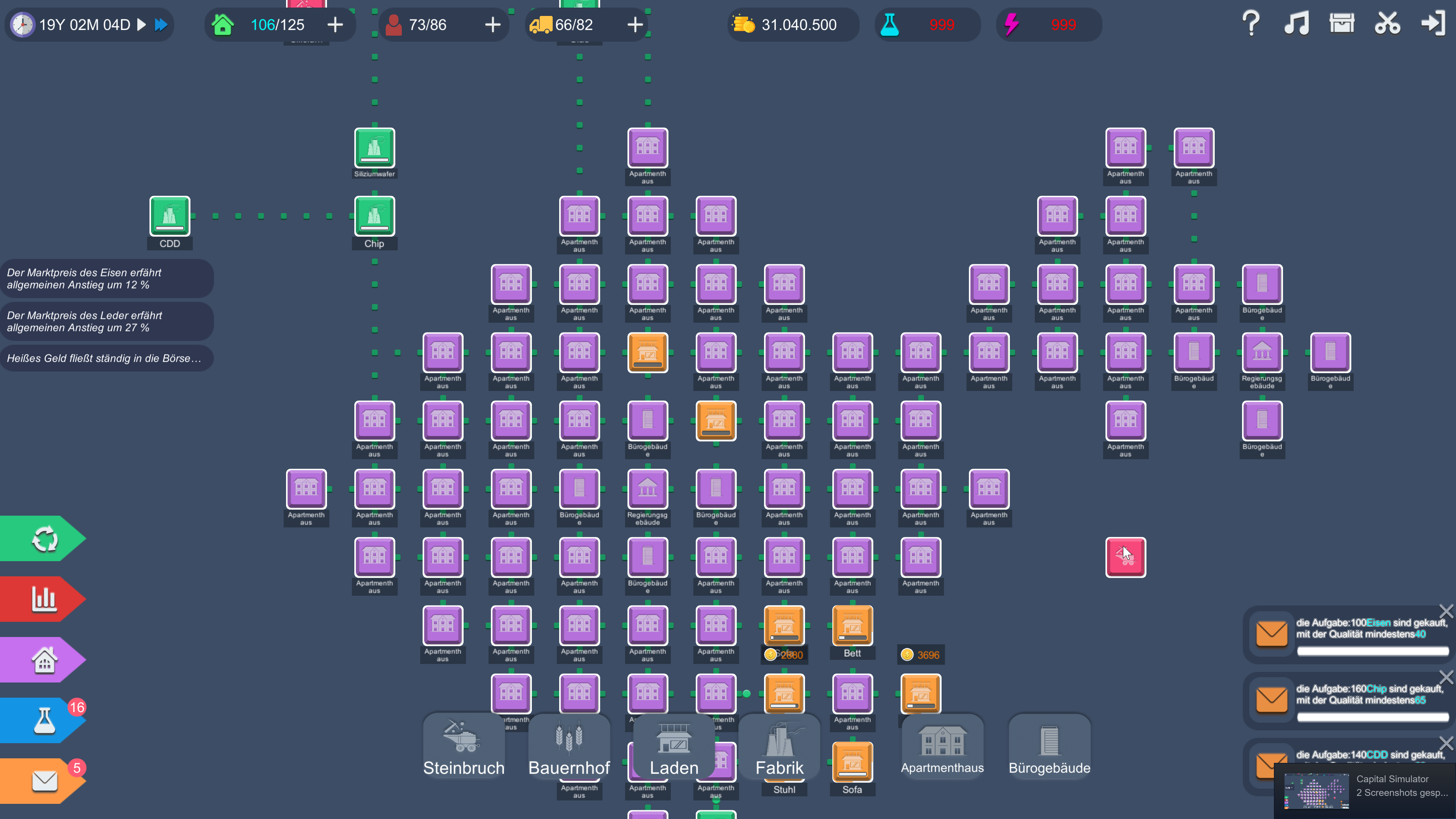This screenshot has width=1456, height=819.
Task: Select the CDD factory building
Action: 170,217
